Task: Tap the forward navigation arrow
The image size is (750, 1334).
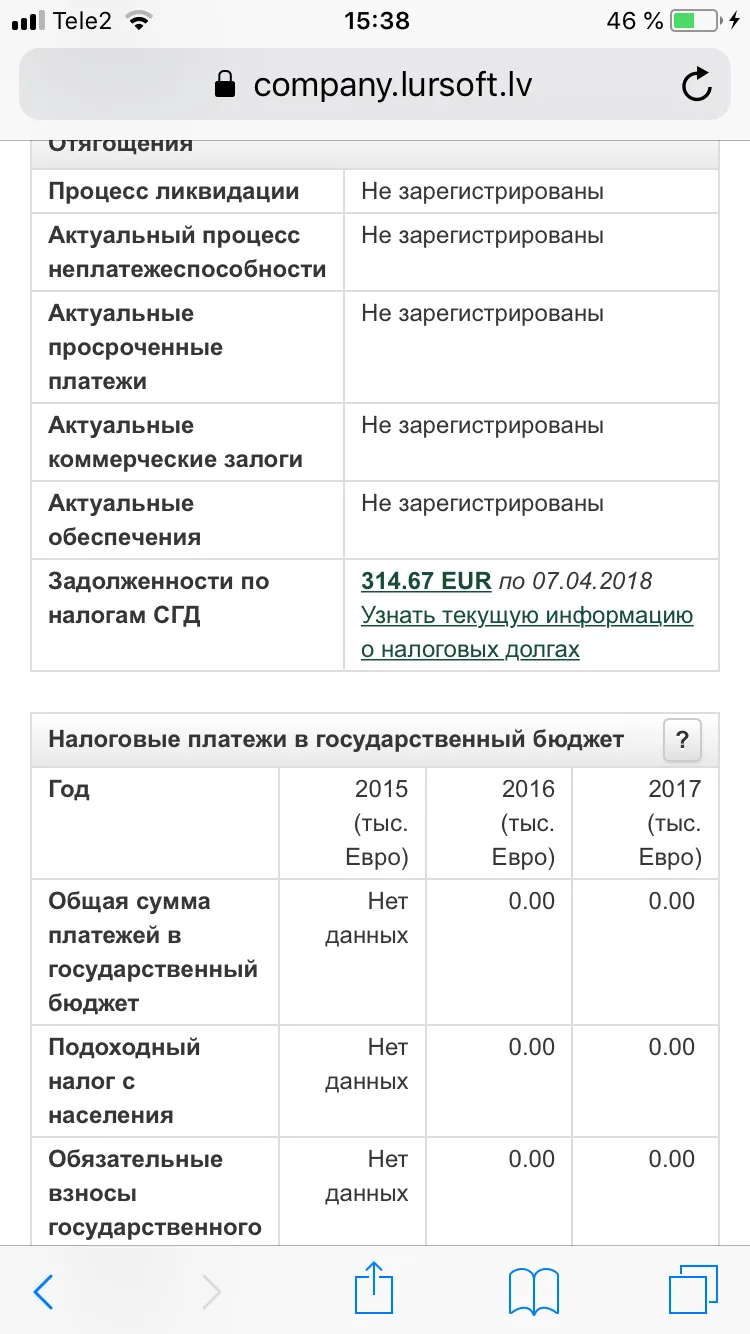Action: pyautogui.click(x=211, y=1292)
